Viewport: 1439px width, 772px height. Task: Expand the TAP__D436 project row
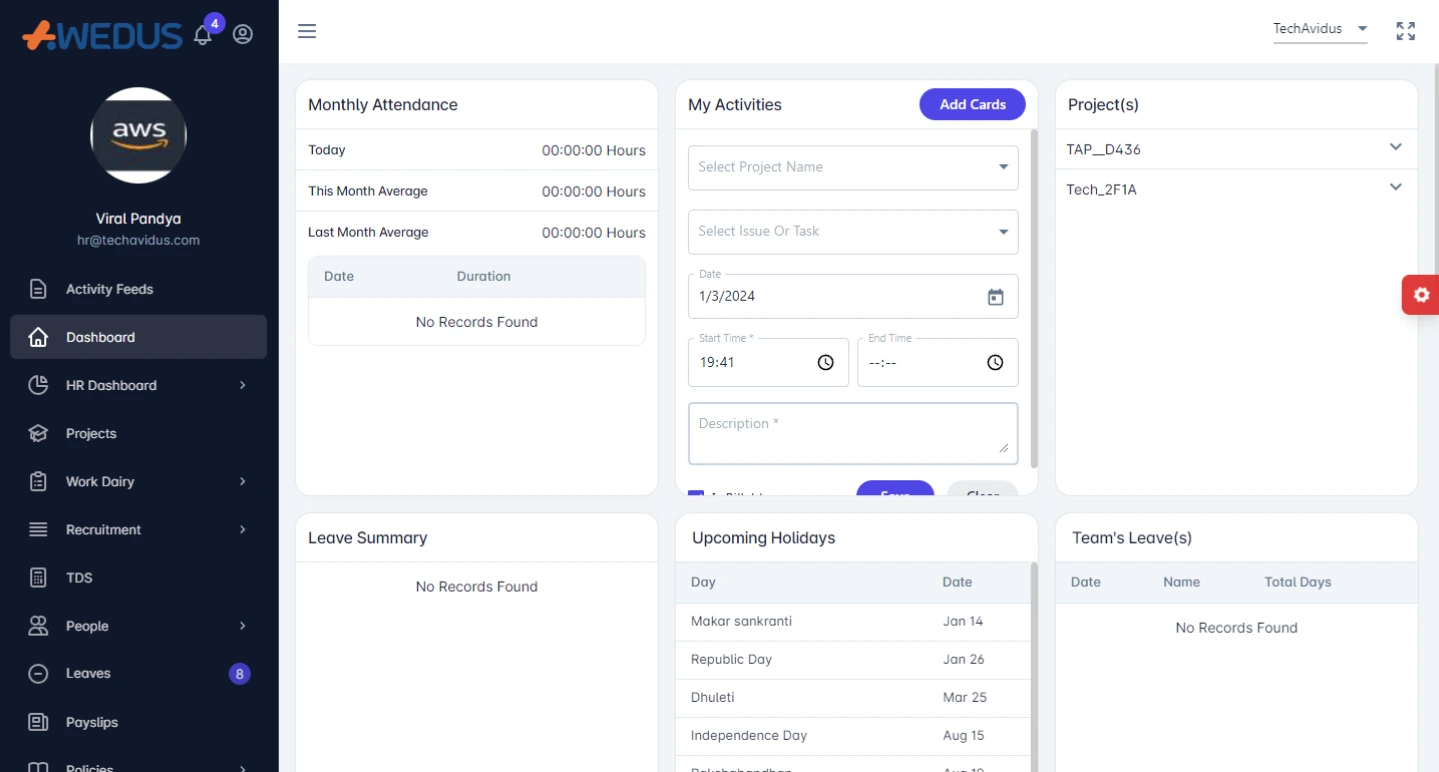(1395, 148)
